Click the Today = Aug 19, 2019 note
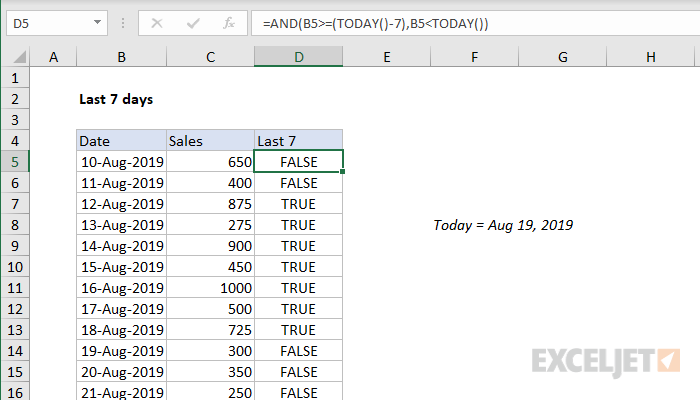The image size is (700, 400). pyautogui.click(x=503, y=225)
